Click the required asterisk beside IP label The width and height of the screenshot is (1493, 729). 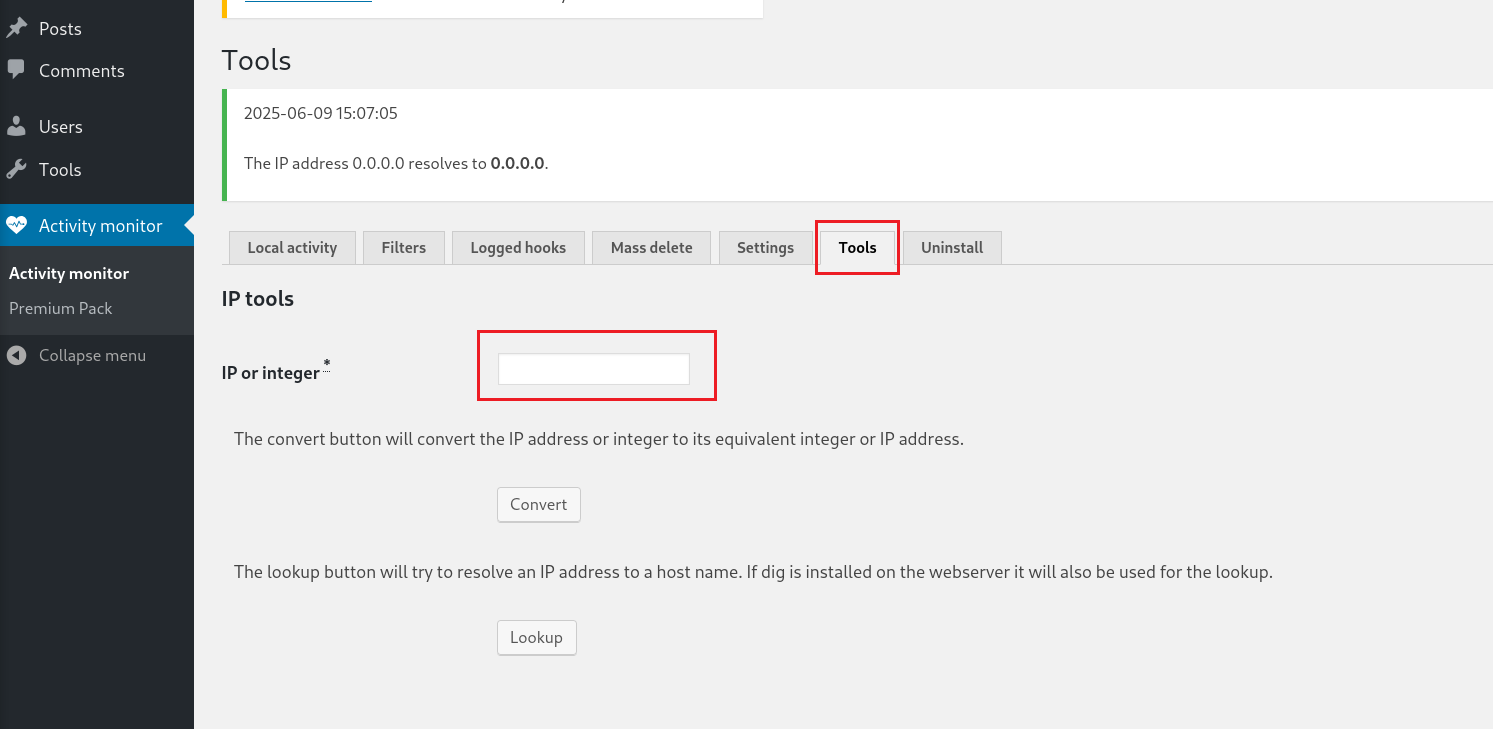pos(326,366)
